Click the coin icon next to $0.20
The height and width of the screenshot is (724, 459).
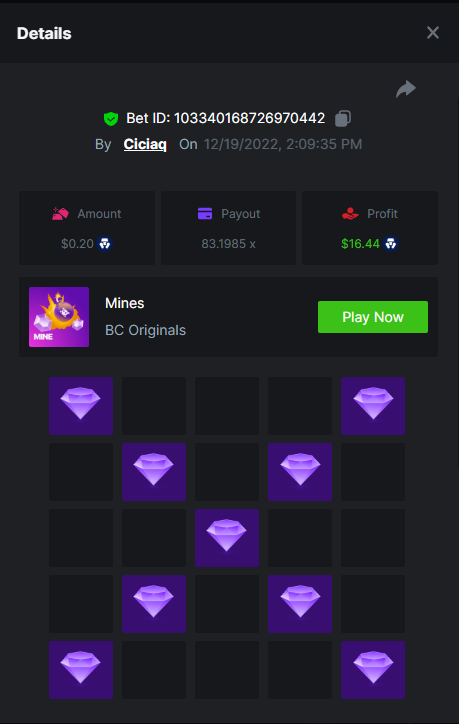click(x=105, y=243)
